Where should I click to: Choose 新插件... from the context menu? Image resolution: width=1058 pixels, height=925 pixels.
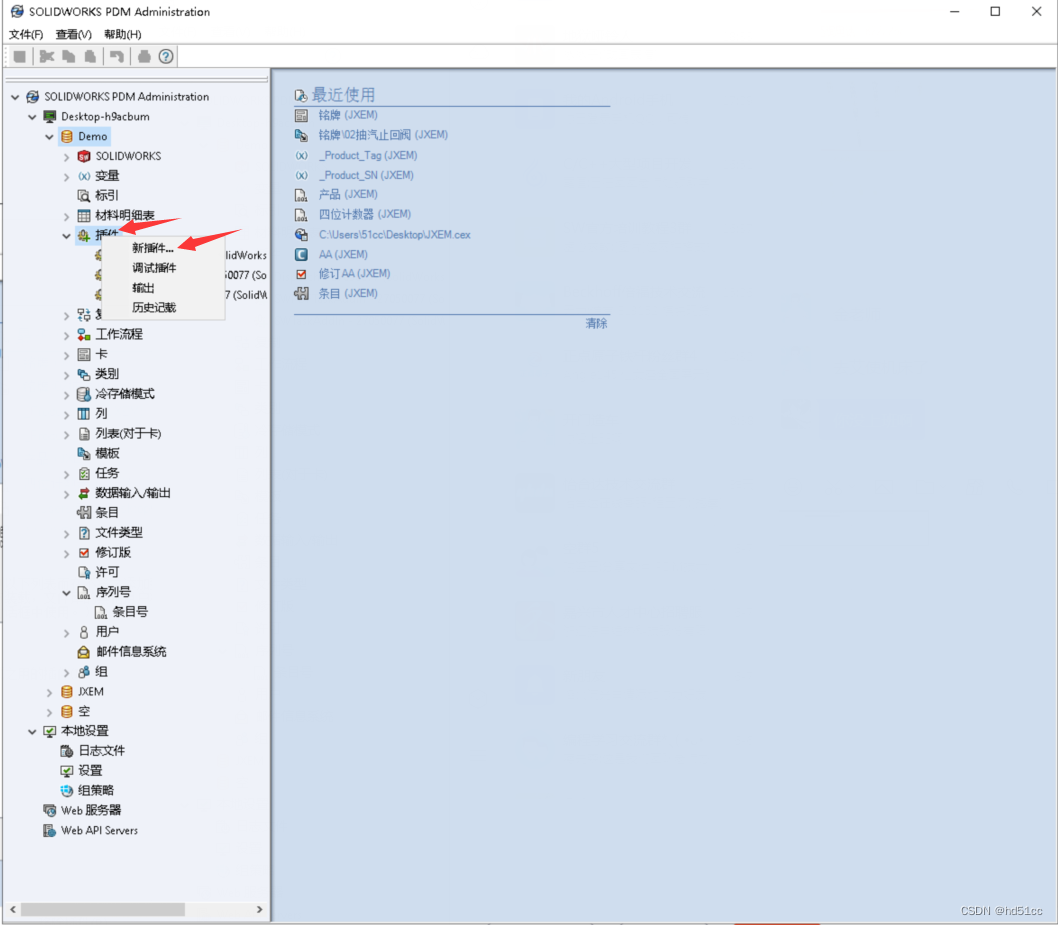152,248
